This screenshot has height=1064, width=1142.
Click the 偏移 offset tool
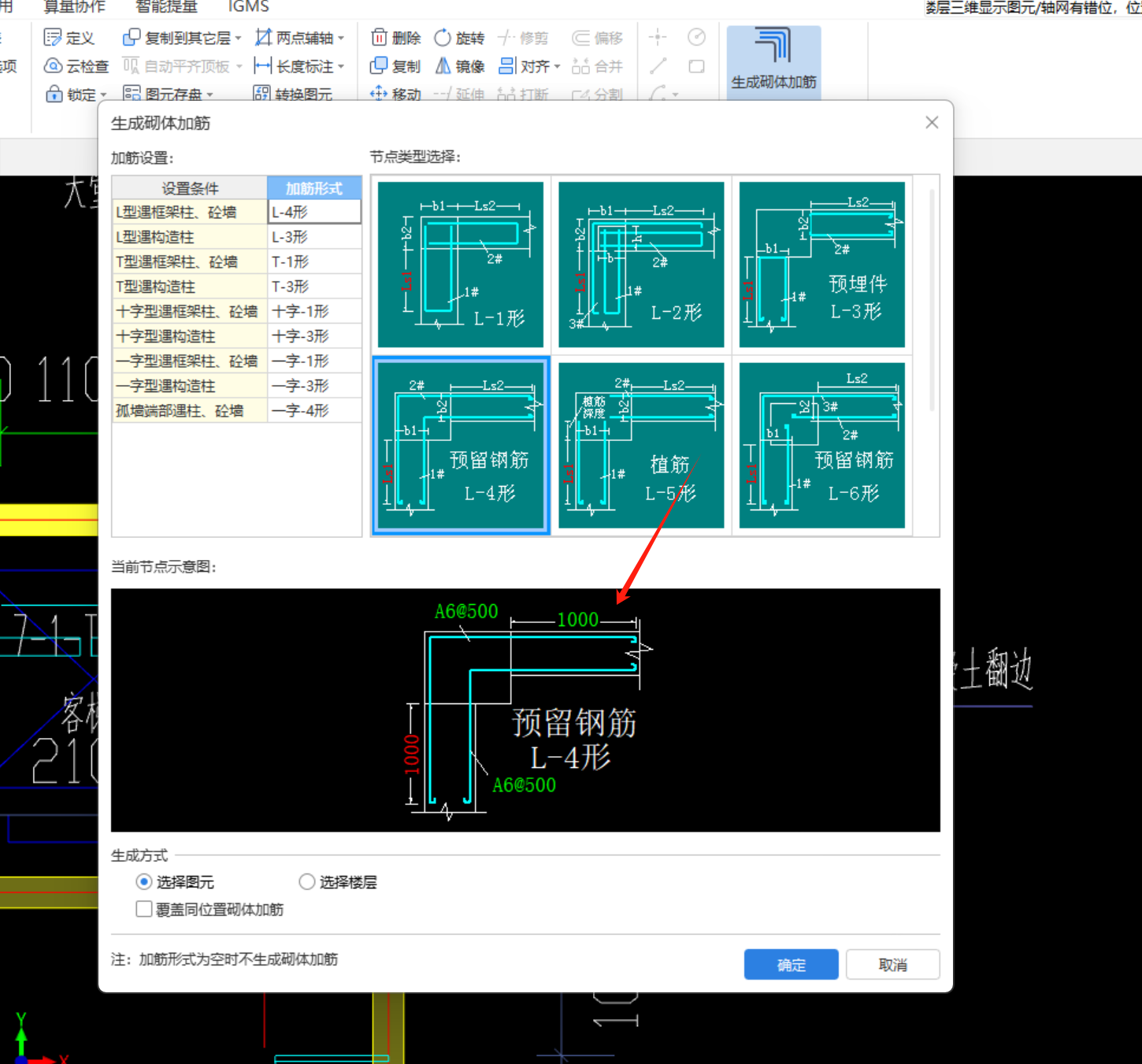click(x=598, y=38)
